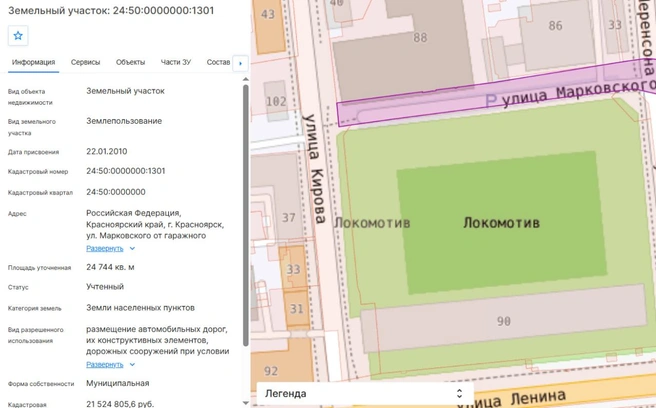This screenshot has width=656, height=408.
Task: Click the orange building 33 near 31
Action: click(x=293, y=269)
